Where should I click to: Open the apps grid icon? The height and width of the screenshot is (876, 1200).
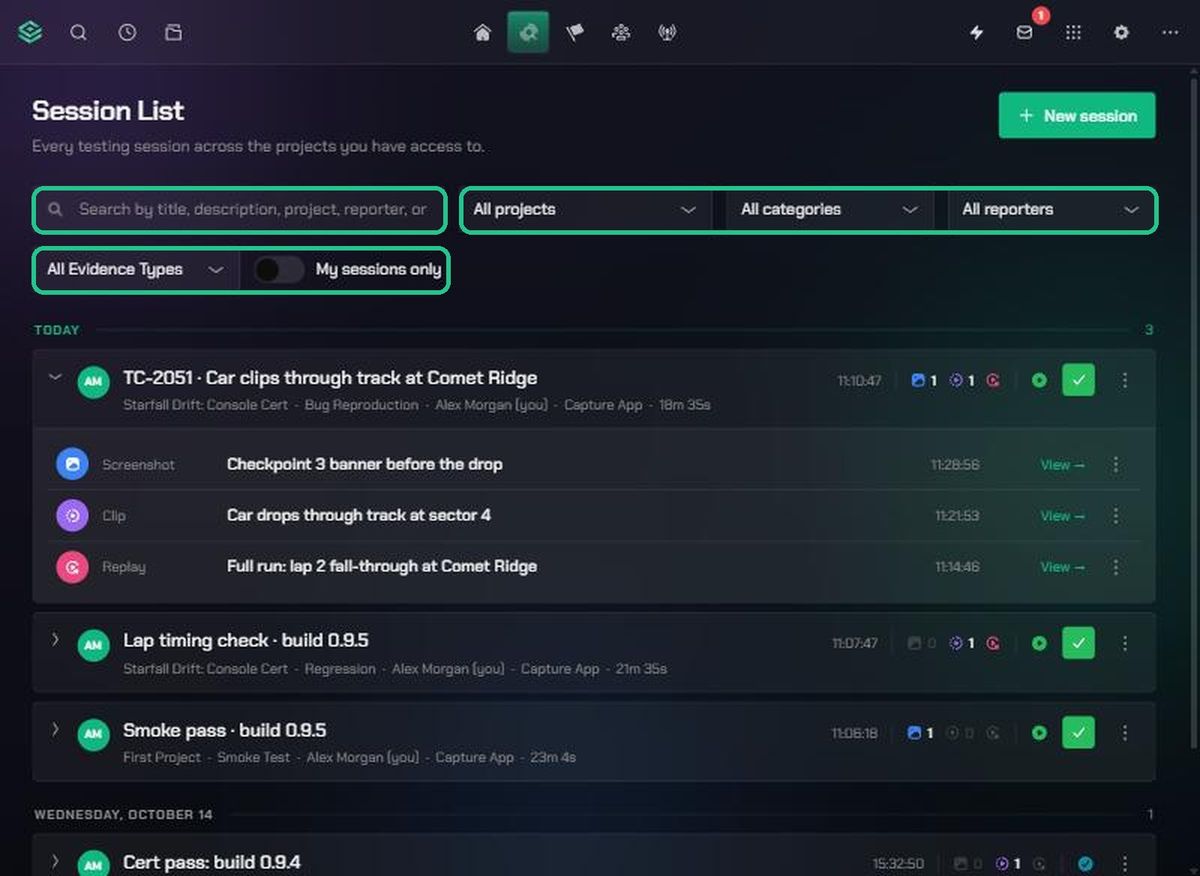[1073, 32]
